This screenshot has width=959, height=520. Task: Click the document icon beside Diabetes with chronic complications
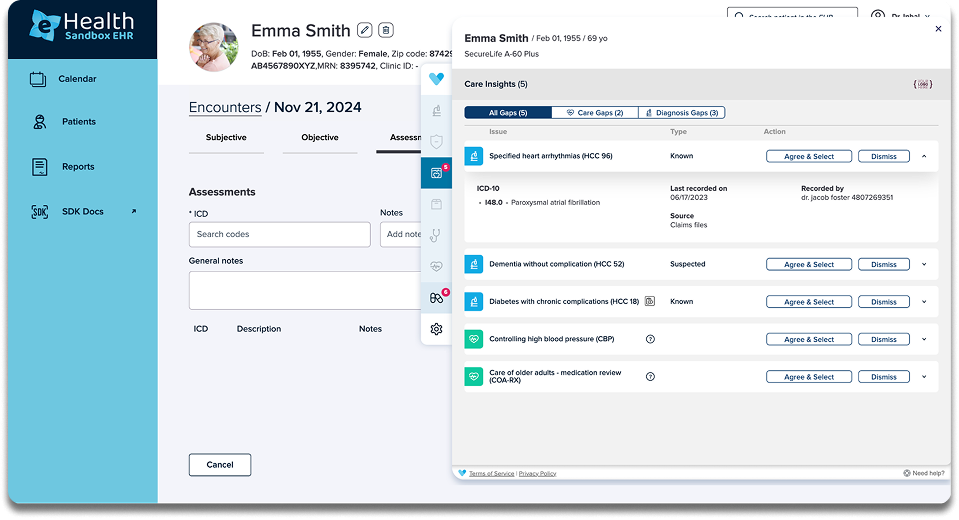click(x=650, y=301)
